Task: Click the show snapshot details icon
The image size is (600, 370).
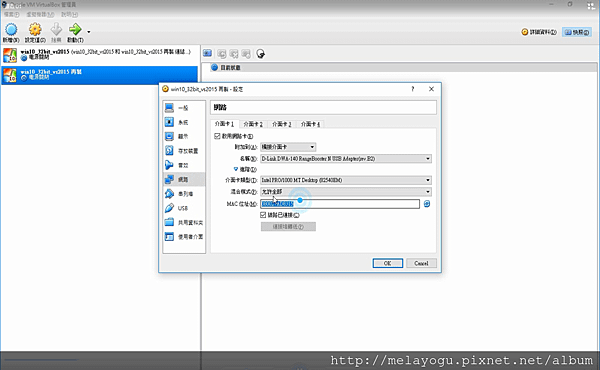Action: point(246,54)
